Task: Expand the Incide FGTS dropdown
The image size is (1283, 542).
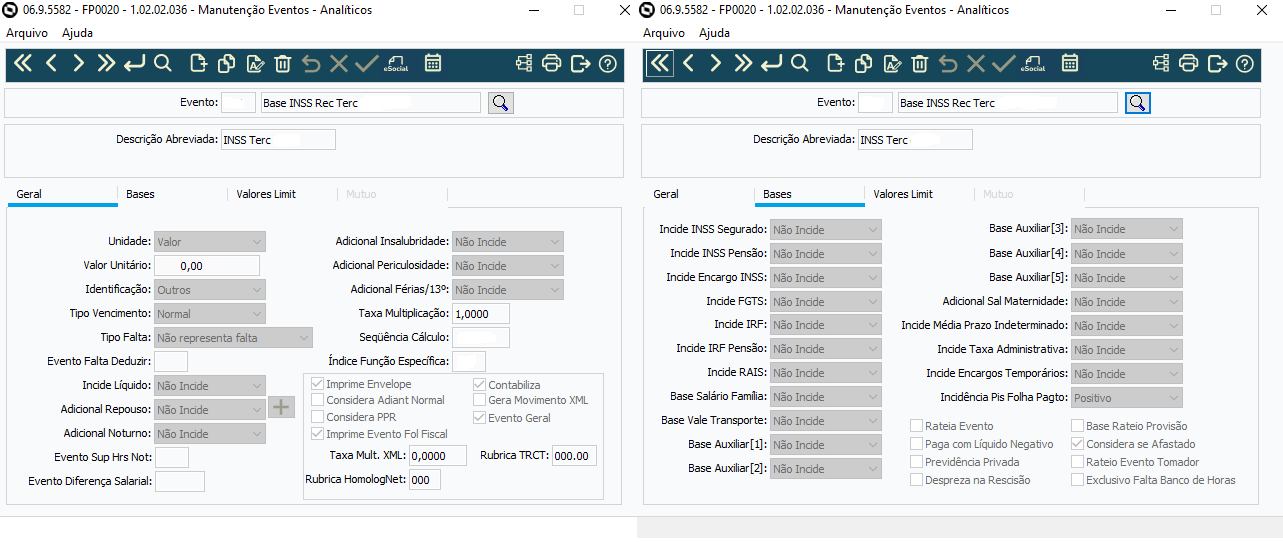Action: pos(873,302)
